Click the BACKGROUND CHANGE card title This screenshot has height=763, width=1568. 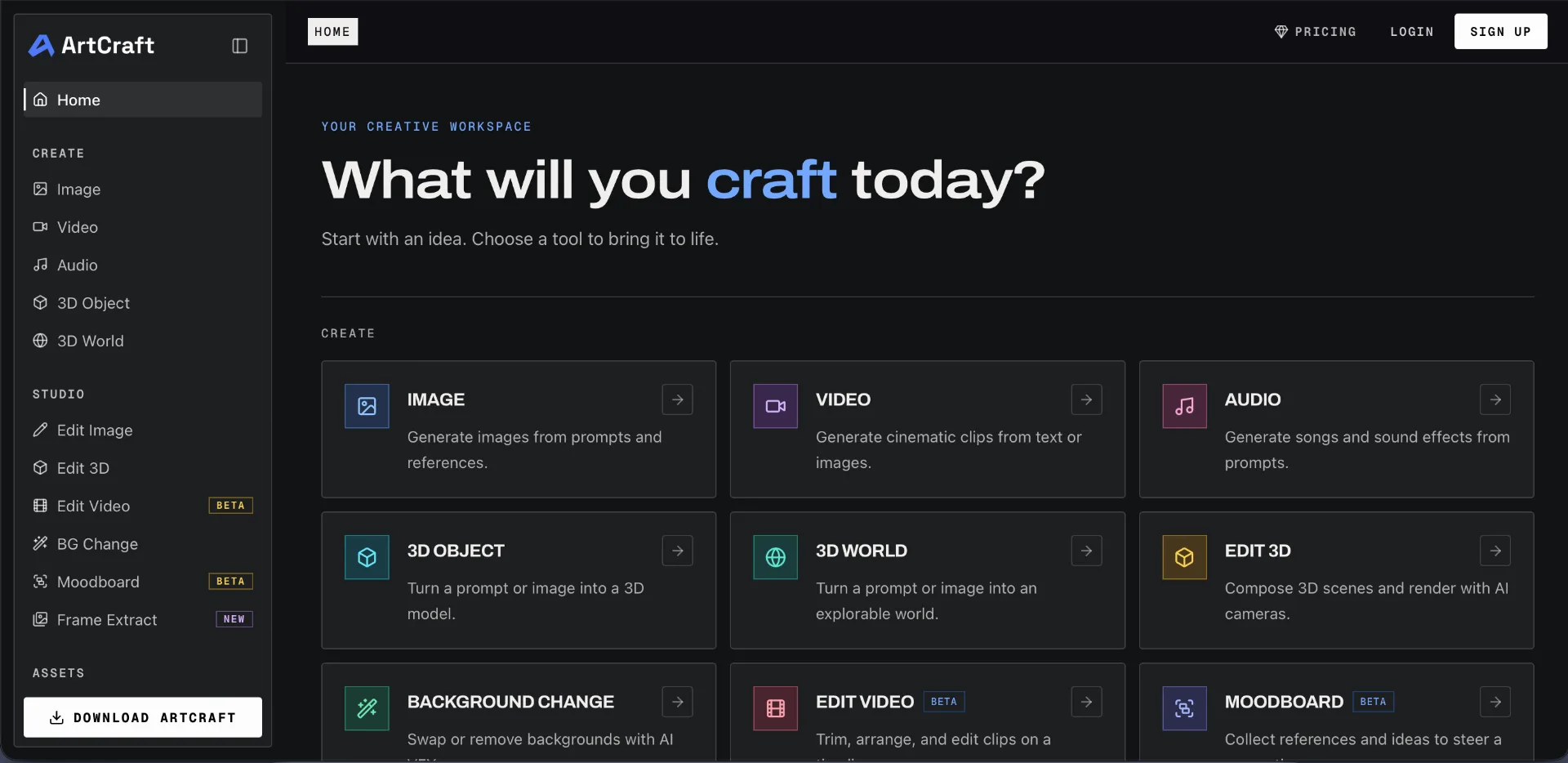pos(510,702)
